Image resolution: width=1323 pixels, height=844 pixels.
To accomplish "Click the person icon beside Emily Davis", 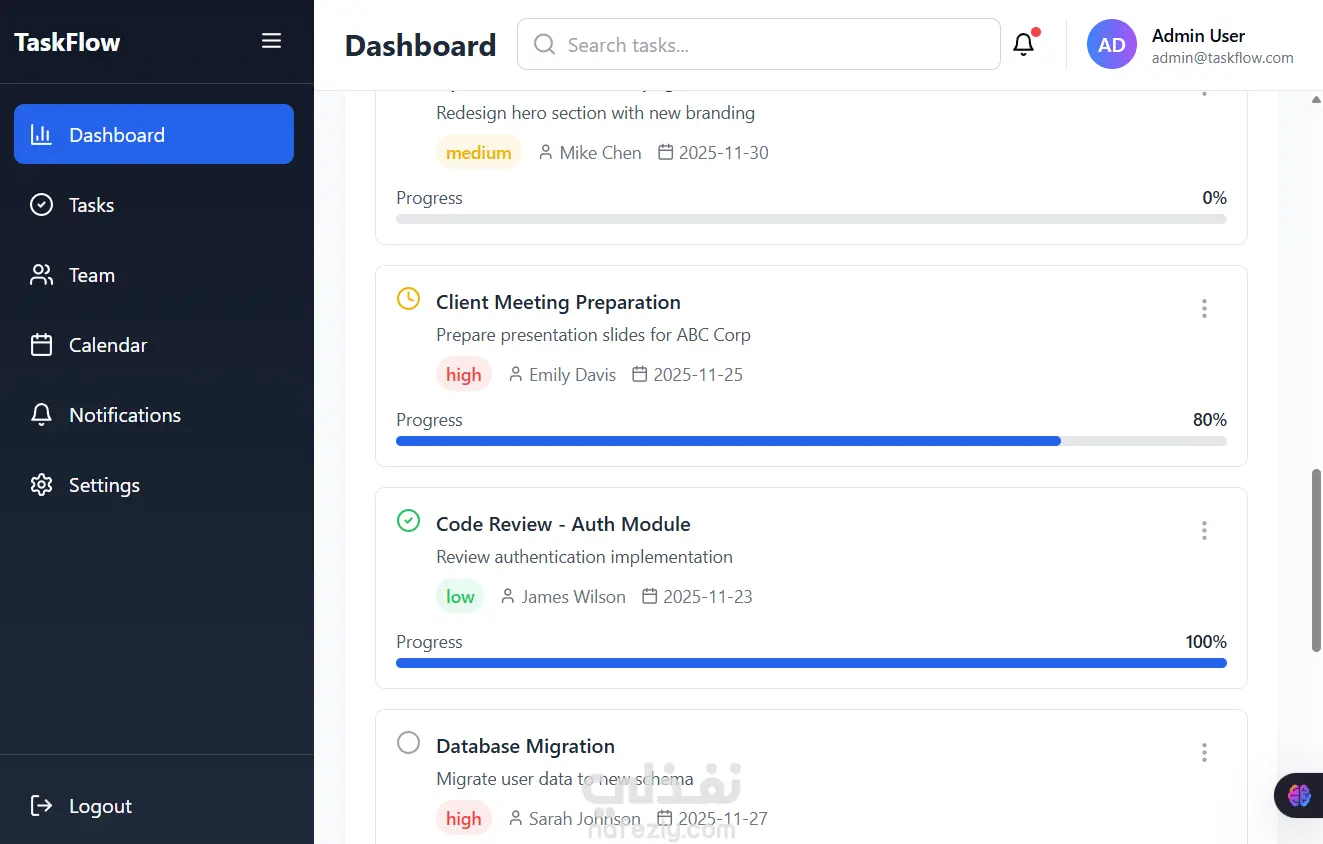I will (516, 375).
